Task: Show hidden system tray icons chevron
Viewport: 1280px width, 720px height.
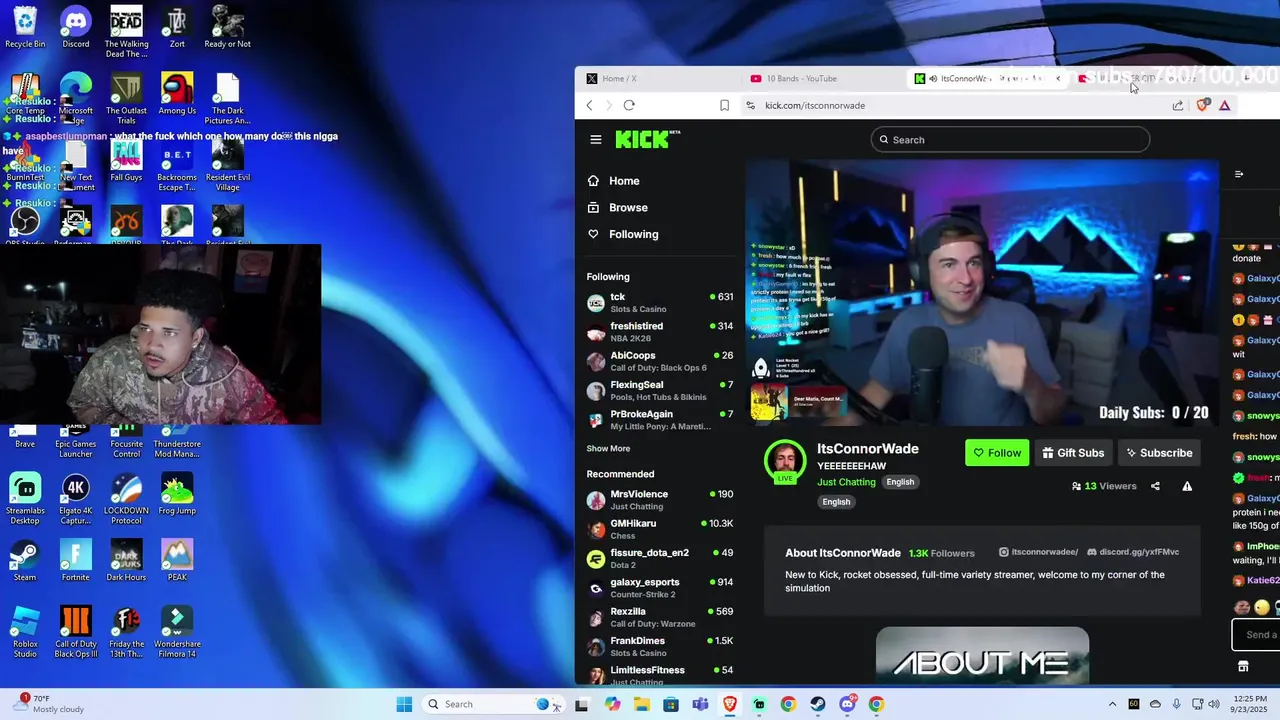Action: tap(1112, 704)
